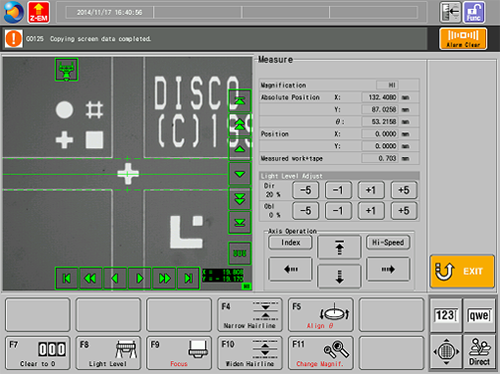
Task: Move axis down with arrow button
Action: point(339,276)
